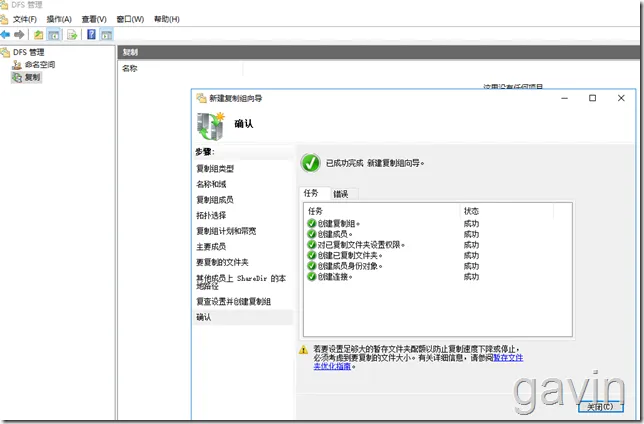This screenshot has height=424, width=644.
Task: Open the 文件(F) menu
Action: click(x=25, y=19)
